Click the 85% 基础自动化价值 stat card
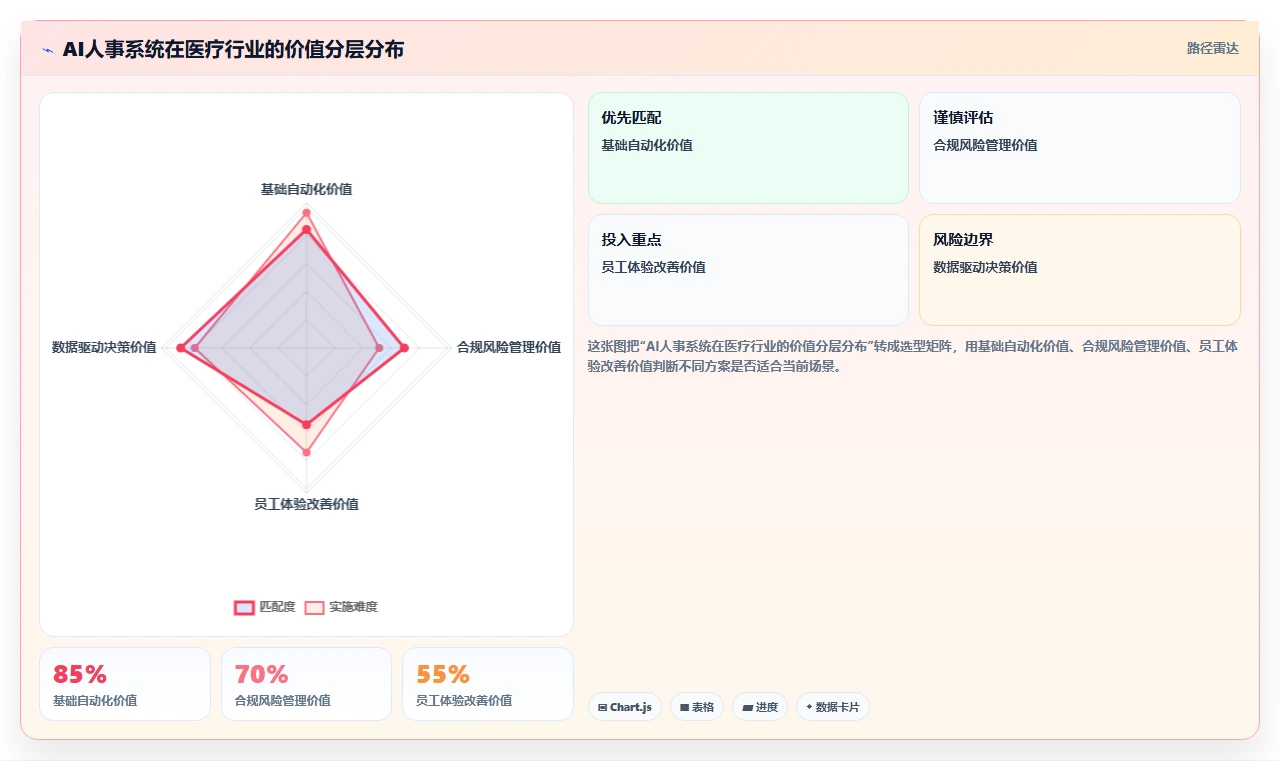 point(125,684)
